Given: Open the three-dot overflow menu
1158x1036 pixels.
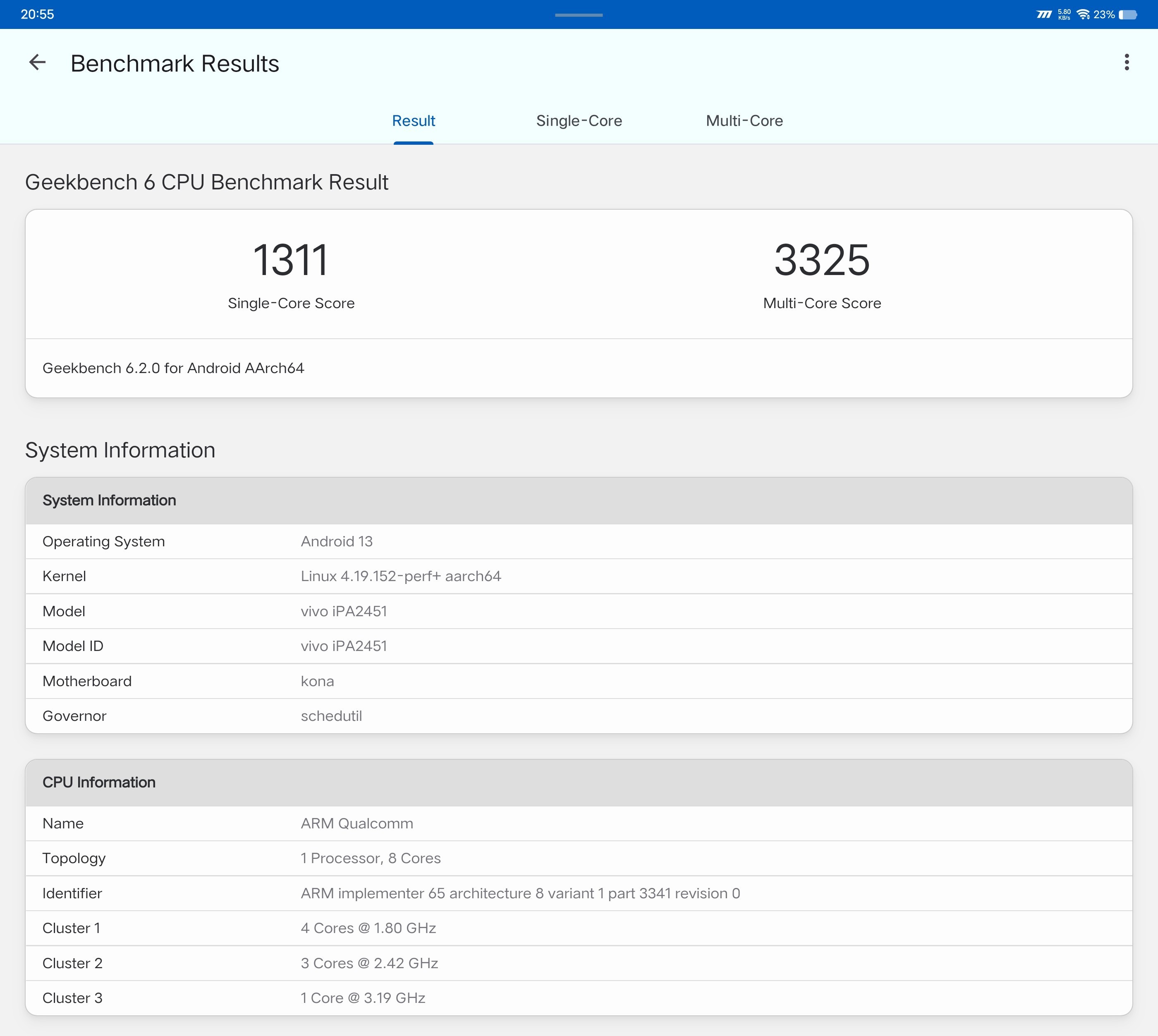Looking at the screenshot, I should click(x=1126, y=62).
